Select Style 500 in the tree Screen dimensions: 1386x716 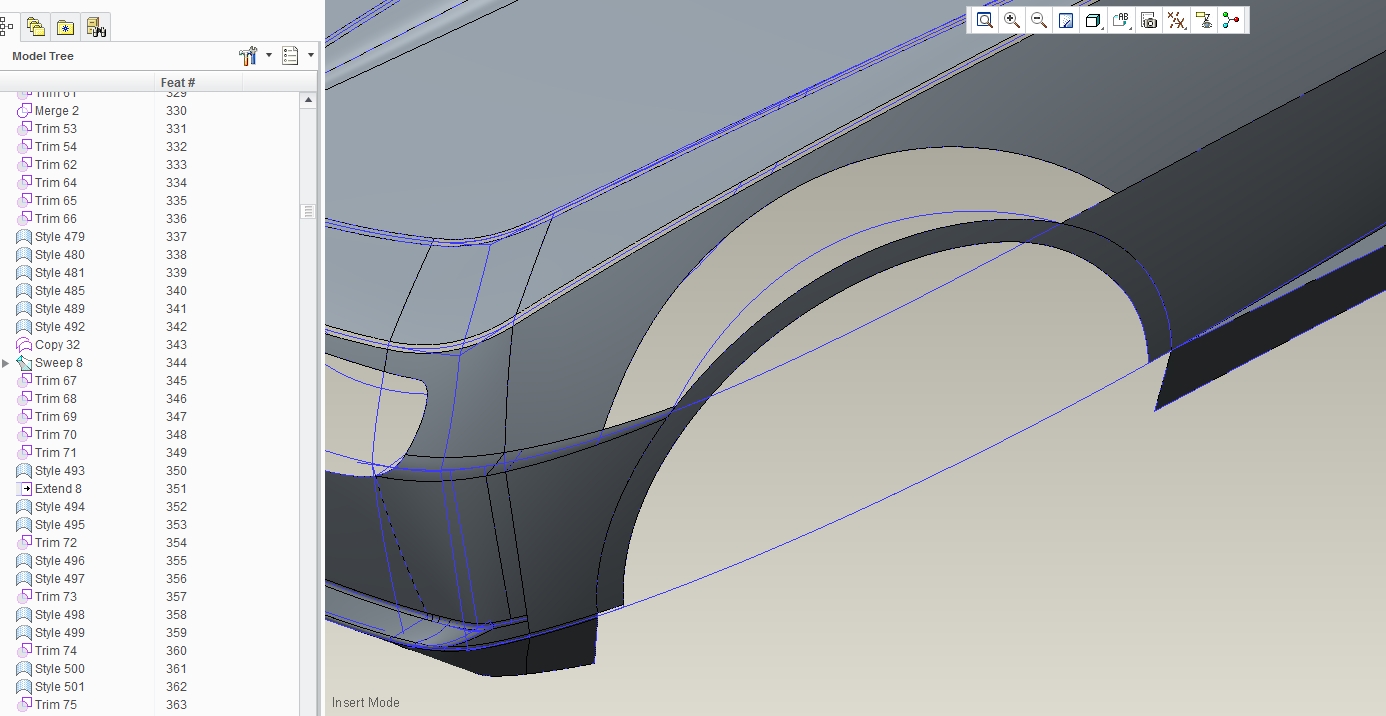pyautogui.click(x=60, y=669)
